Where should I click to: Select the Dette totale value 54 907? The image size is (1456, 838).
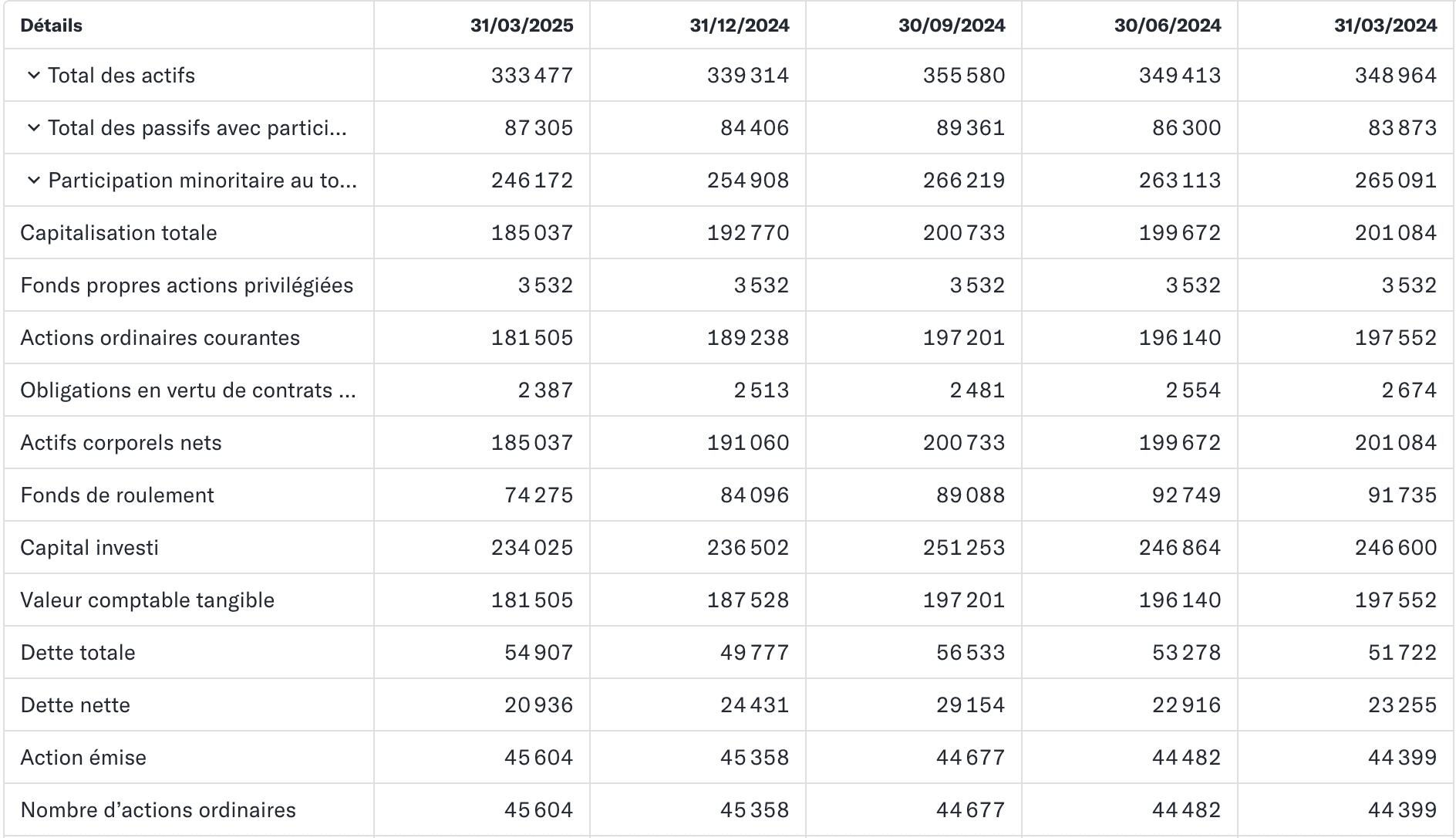tap(539, 653)
